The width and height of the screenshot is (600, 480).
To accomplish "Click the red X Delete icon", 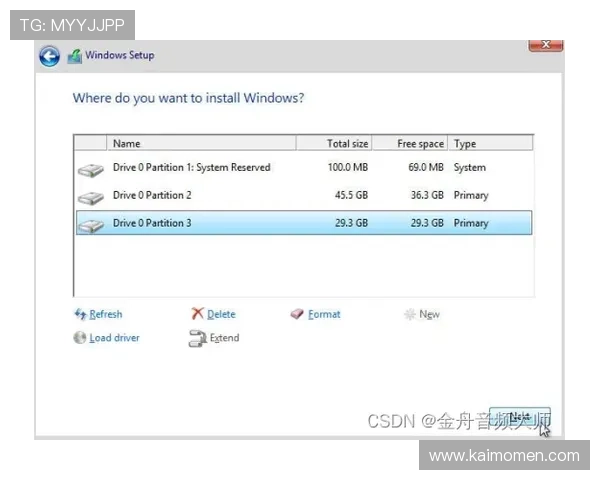I will (x=197, y=314).
